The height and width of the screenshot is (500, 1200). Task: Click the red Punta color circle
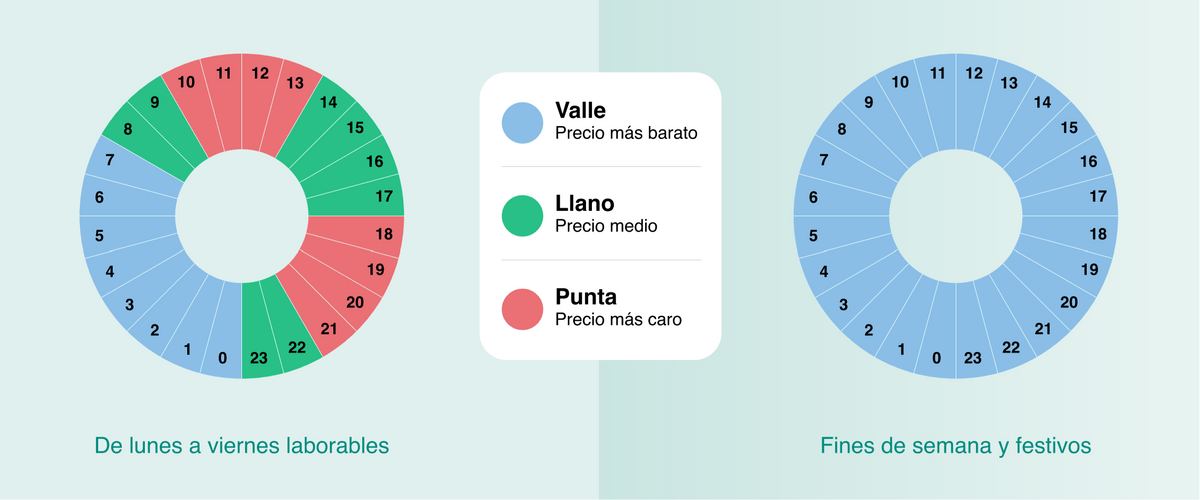point(524,309)
